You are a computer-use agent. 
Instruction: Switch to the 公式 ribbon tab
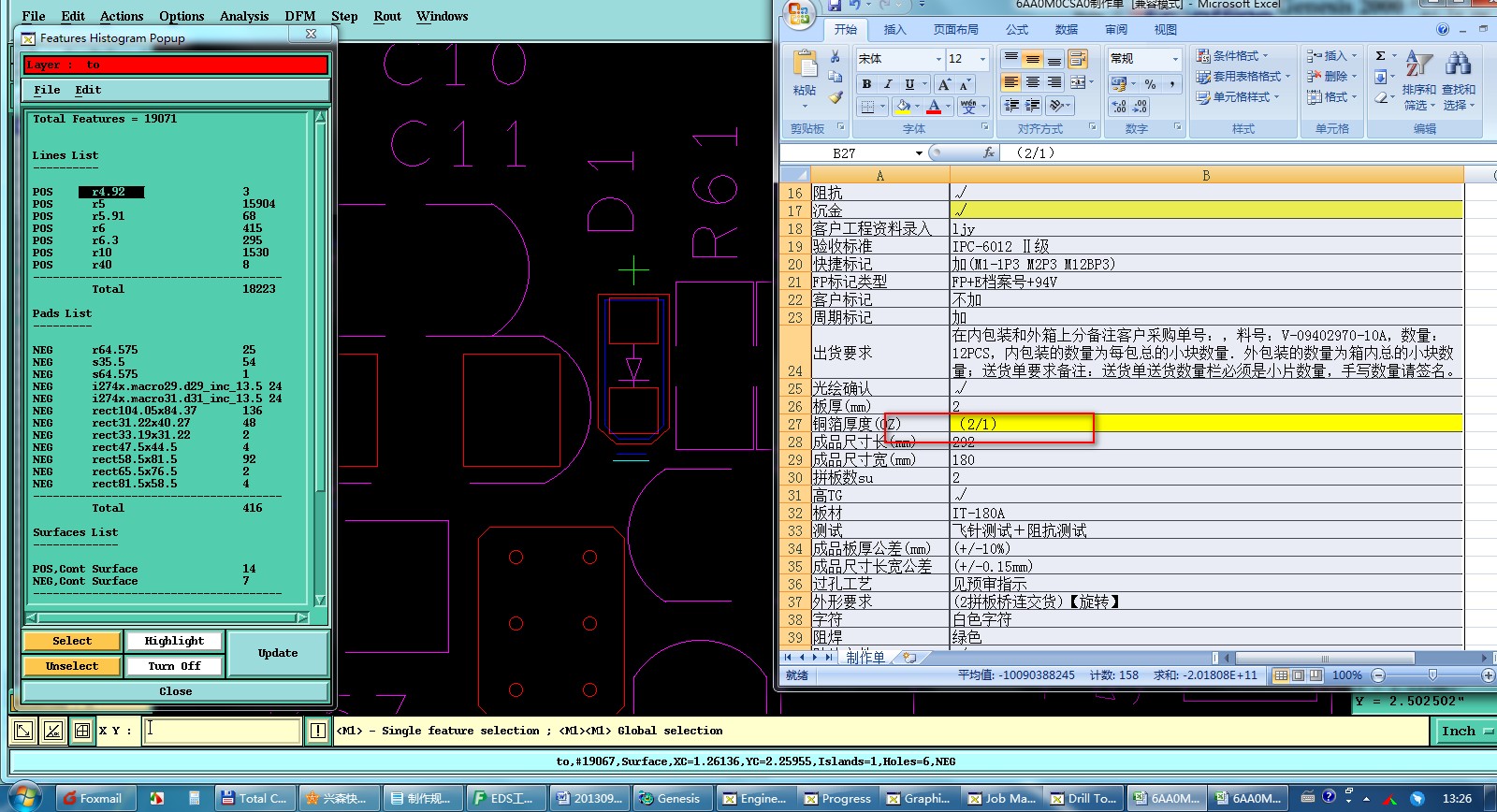pyautogui.click(x=1017, y=30)
